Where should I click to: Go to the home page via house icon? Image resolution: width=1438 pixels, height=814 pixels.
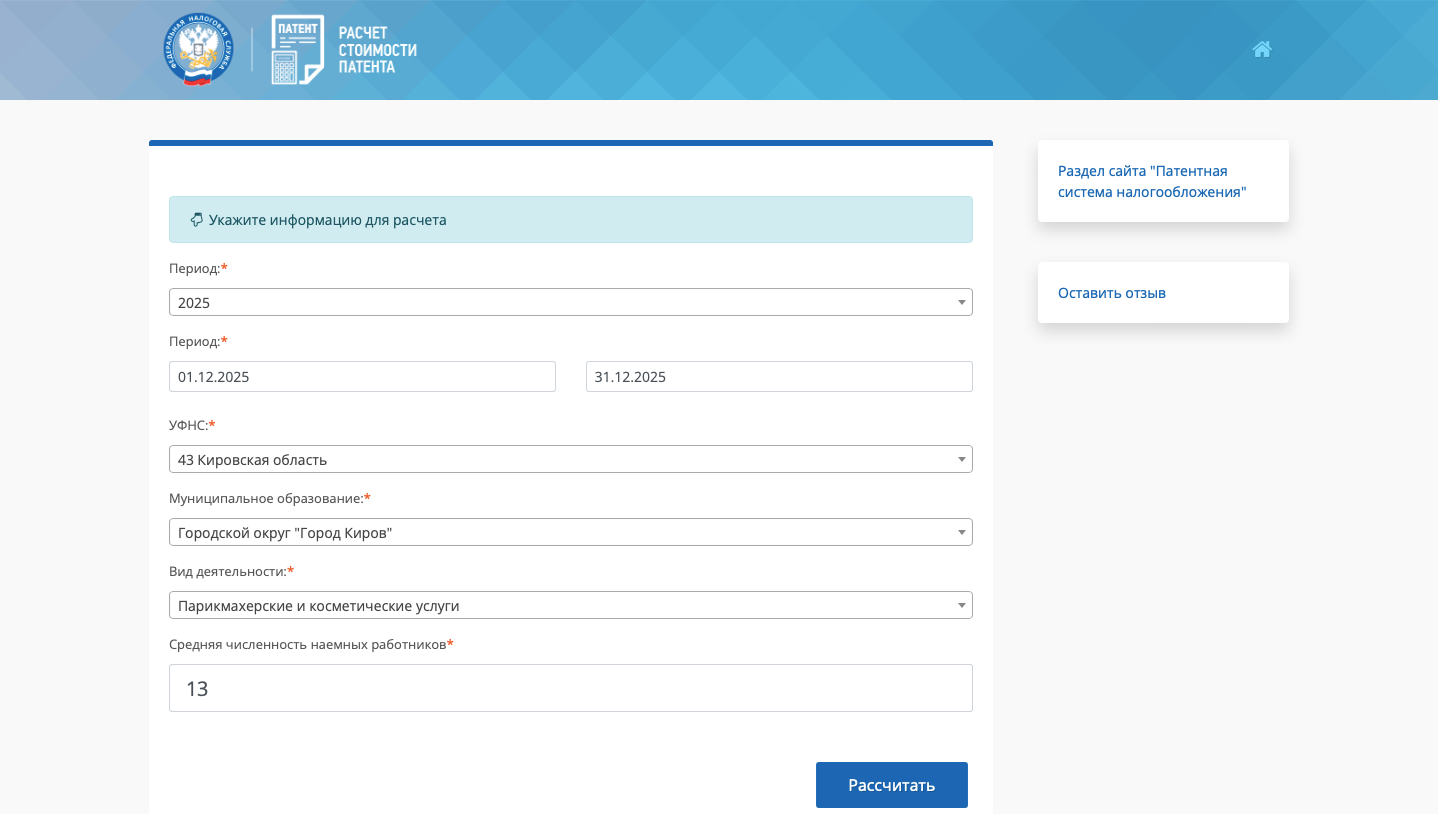coord(1262,49)
